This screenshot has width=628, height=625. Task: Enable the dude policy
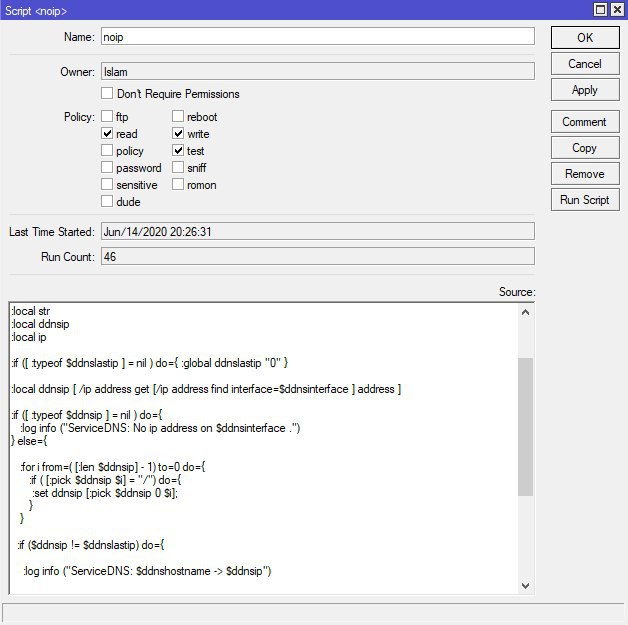[x=107, y=201]
